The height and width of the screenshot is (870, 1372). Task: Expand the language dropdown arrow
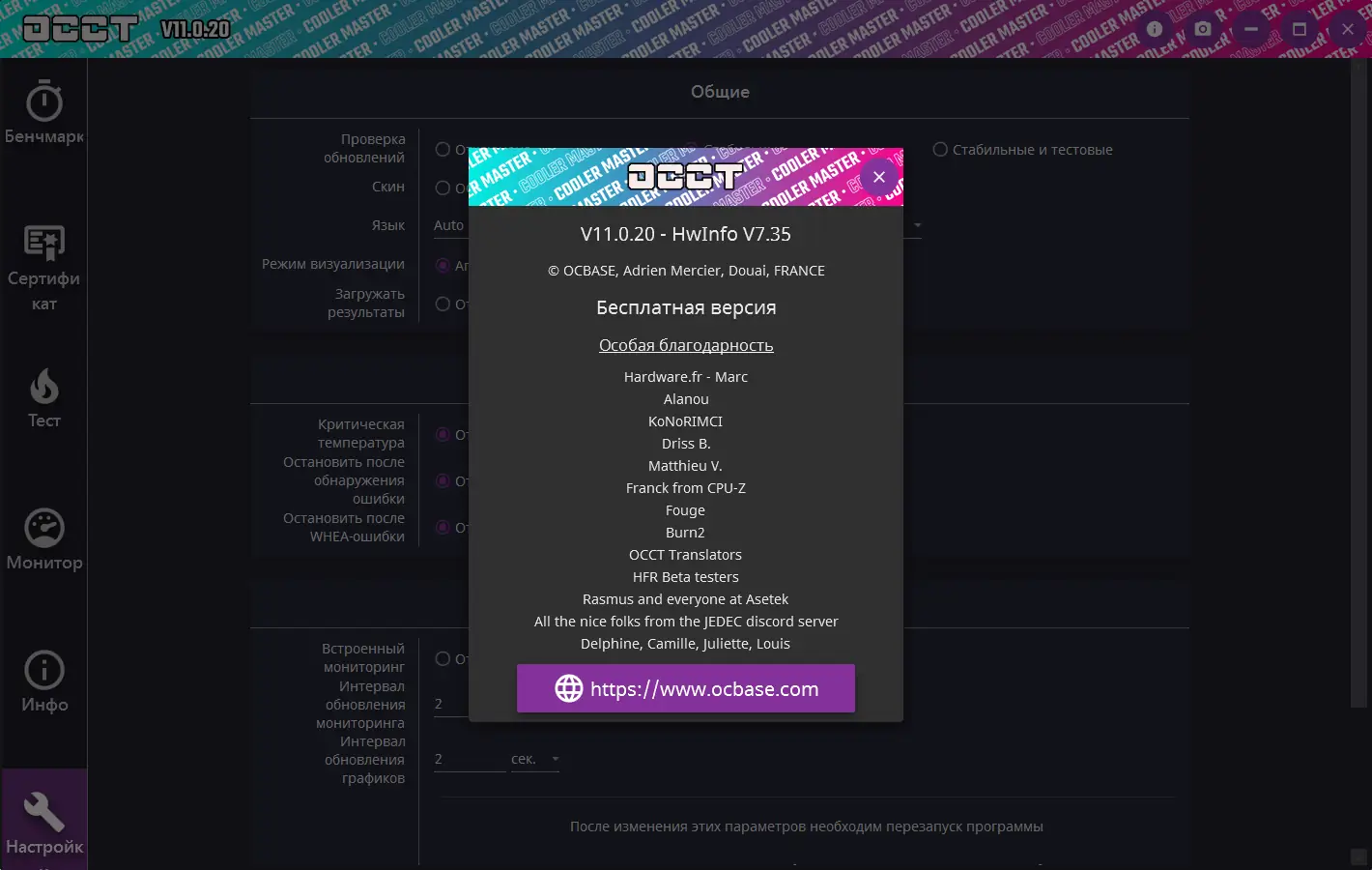pyautogui.click(x=917, y=225)
